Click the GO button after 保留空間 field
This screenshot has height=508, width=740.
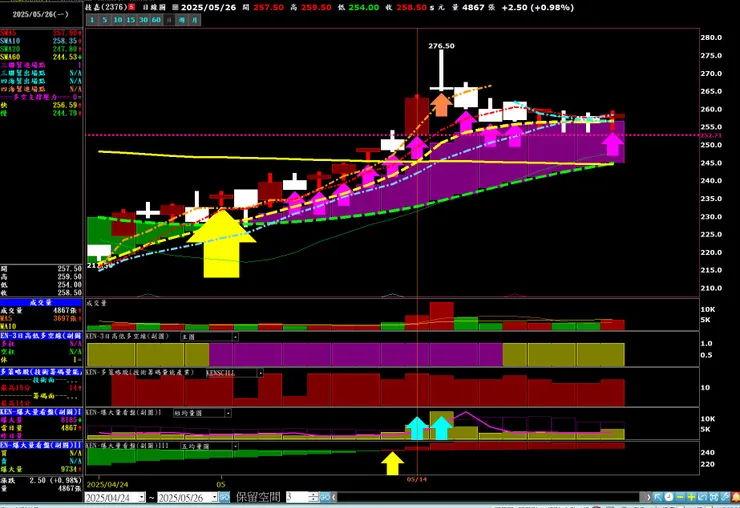click(325, 497)
